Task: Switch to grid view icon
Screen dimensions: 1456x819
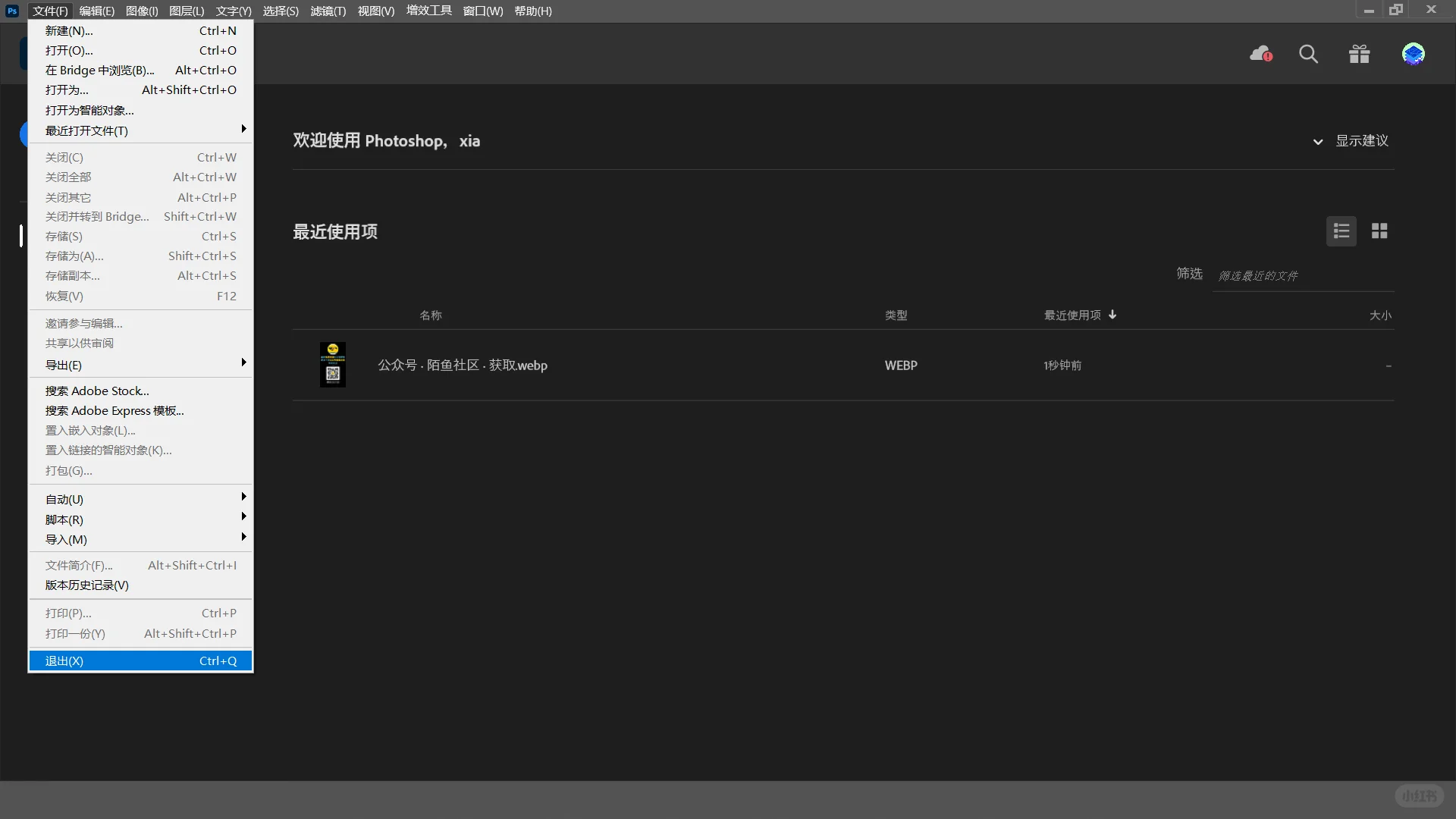Action: click(x=1379, y=231)
